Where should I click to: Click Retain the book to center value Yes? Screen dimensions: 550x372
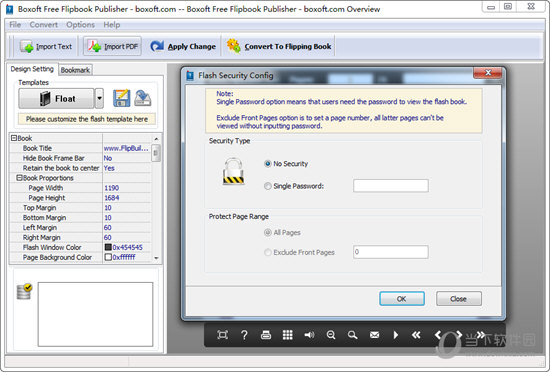coord(109,168)
